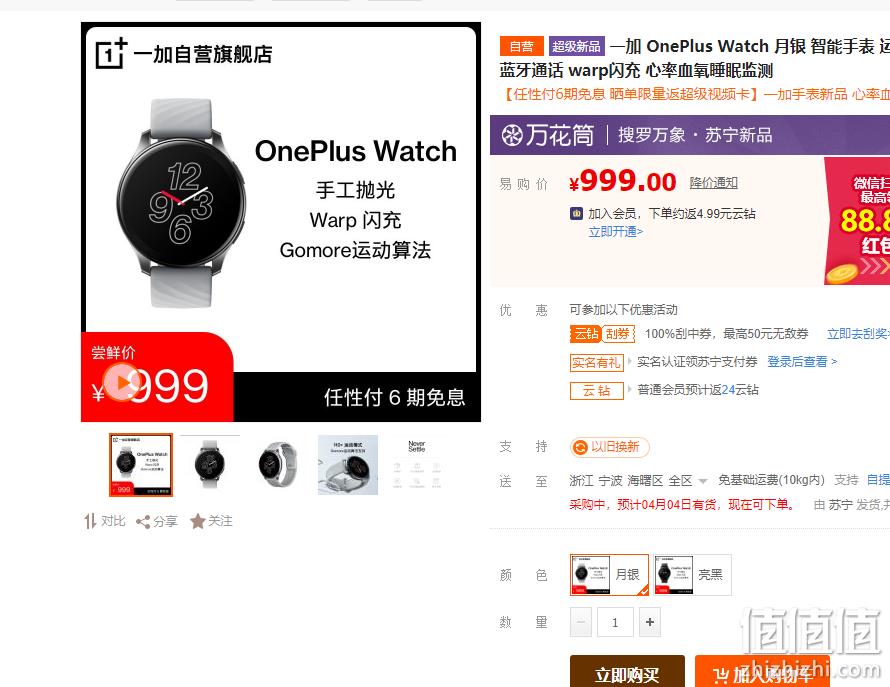
Task: Click the 立即开通 membership link
Action: (x=615, y=232)
